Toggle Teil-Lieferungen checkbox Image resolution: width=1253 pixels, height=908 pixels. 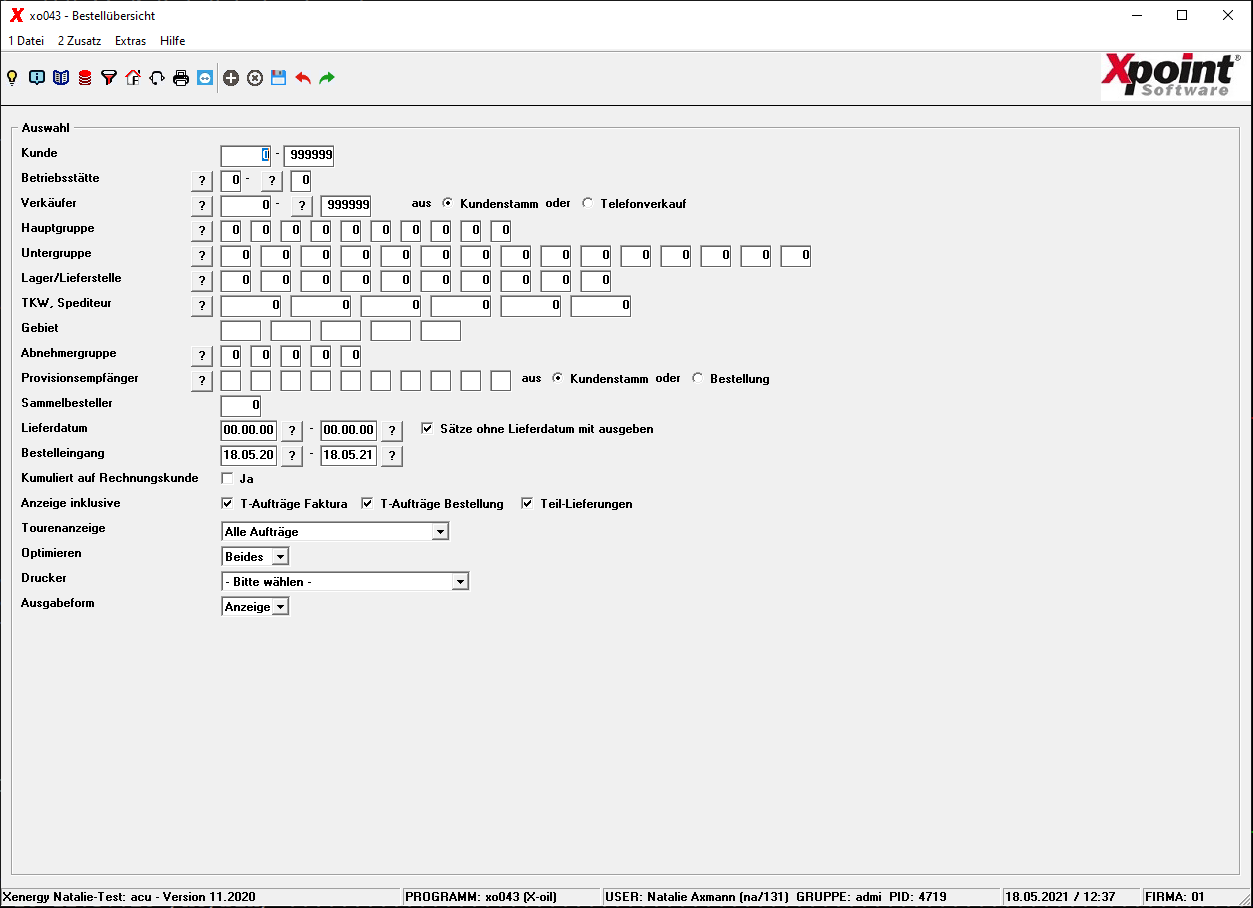tap(527, 503)
